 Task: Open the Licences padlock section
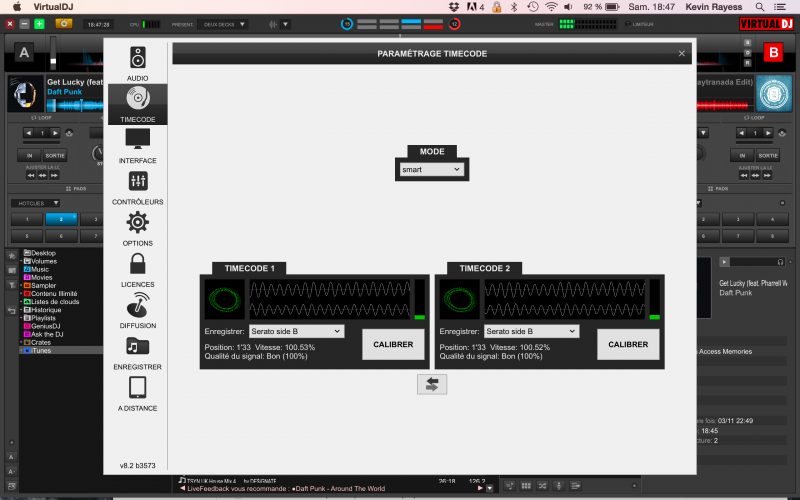point(137,270)
